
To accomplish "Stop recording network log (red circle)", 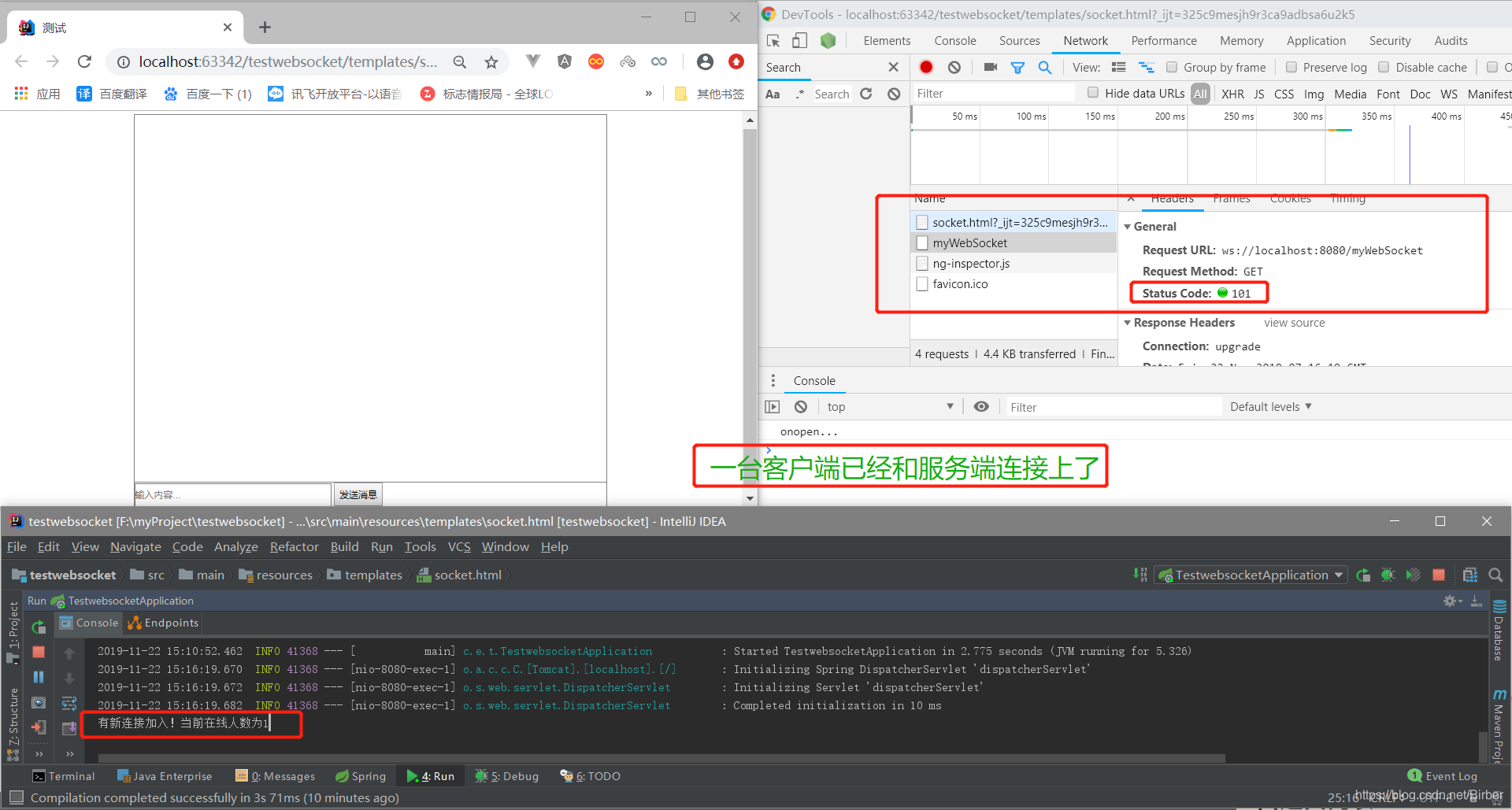I will pyautogui.click(x=926, y=67).
